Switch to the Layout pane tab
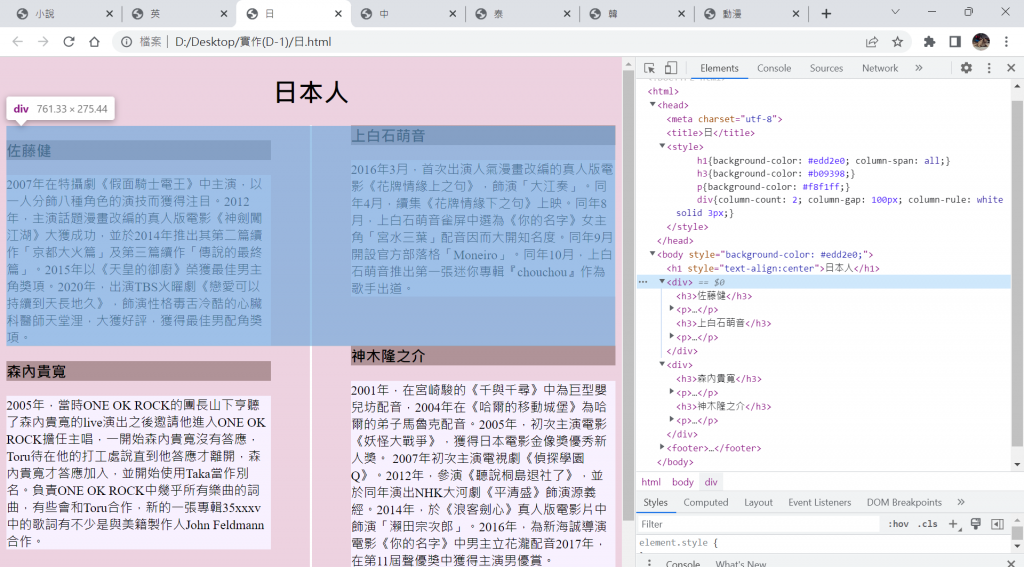Viewport: 1024px width, 567px height. [x=758, y=502]
